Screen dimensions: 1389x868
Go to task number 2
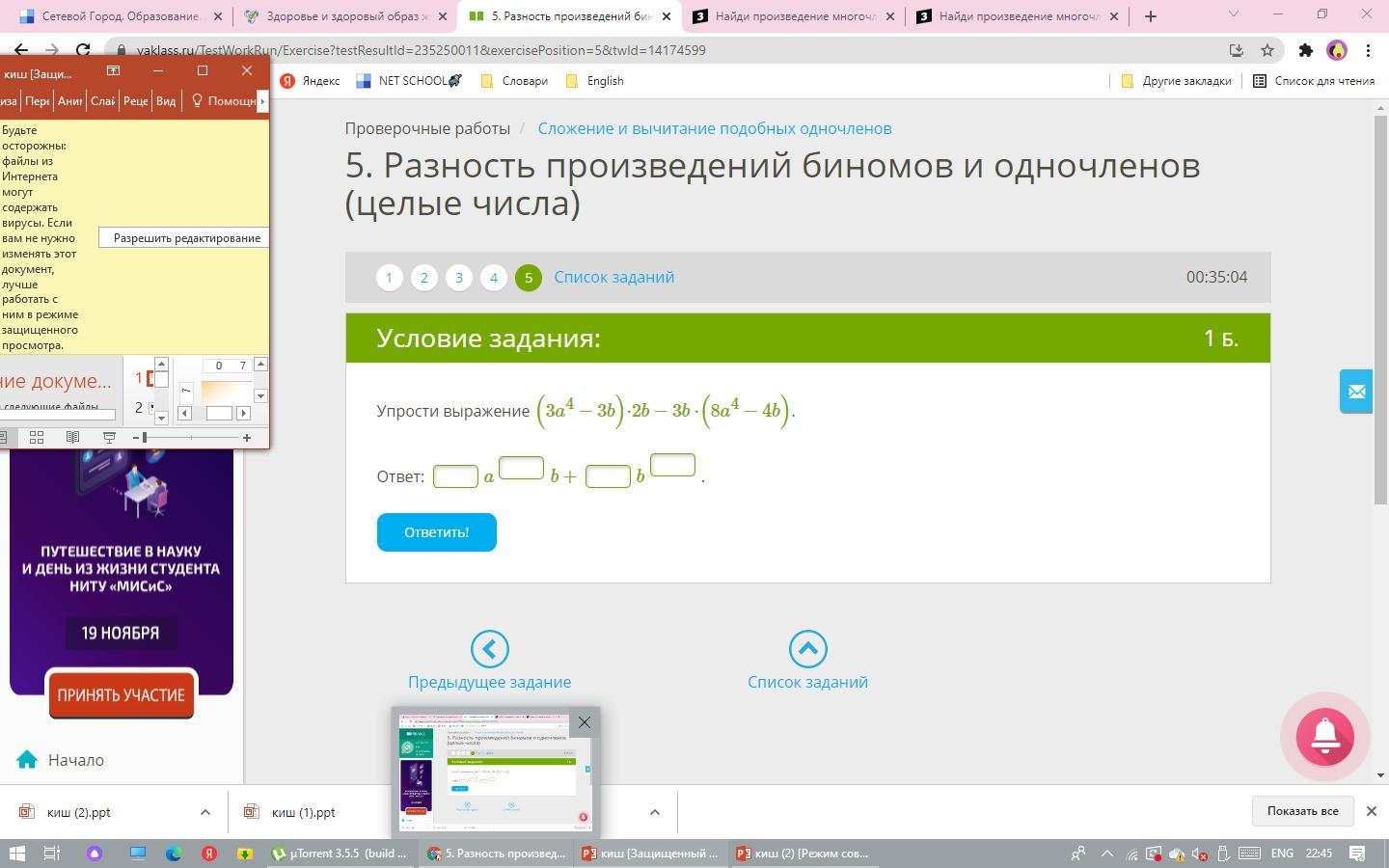424,278
